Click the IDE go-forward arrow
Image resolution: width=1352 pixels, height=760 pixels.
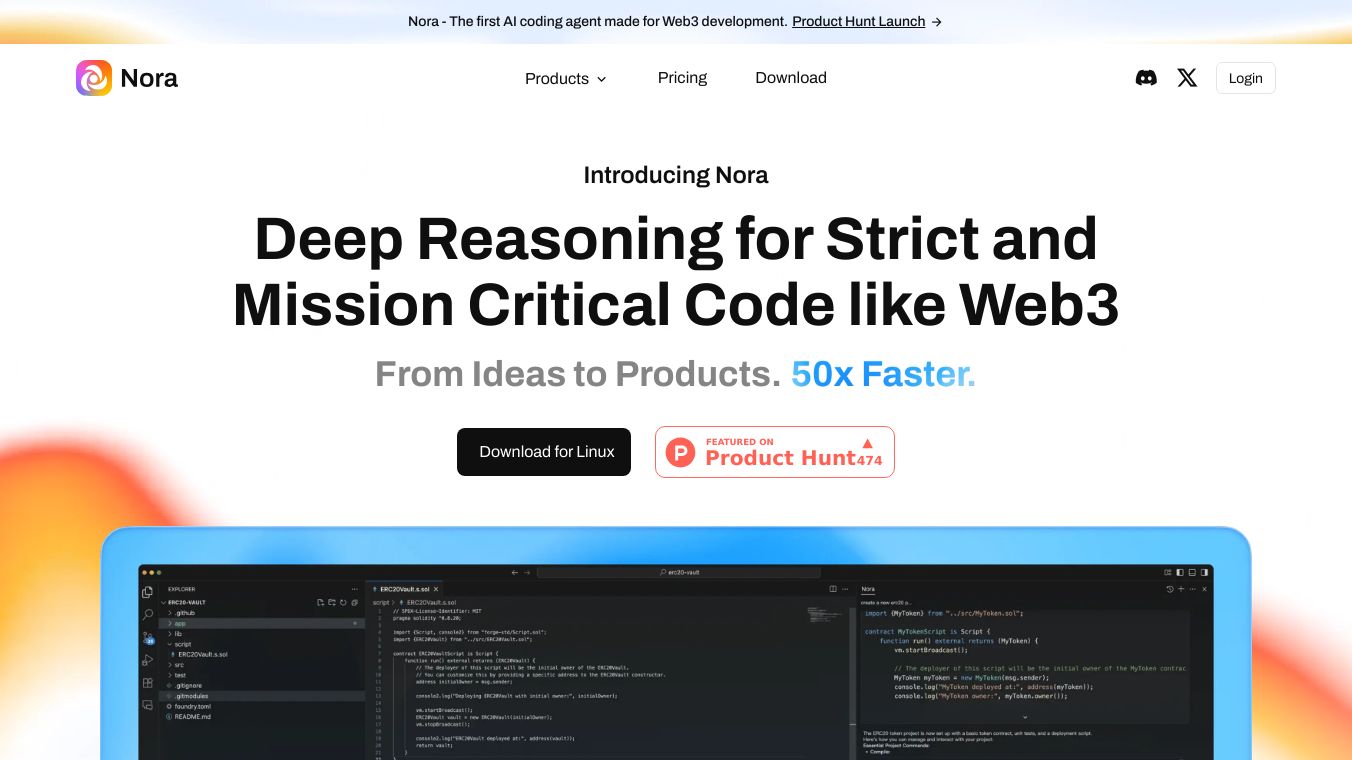tap(527, 573)
